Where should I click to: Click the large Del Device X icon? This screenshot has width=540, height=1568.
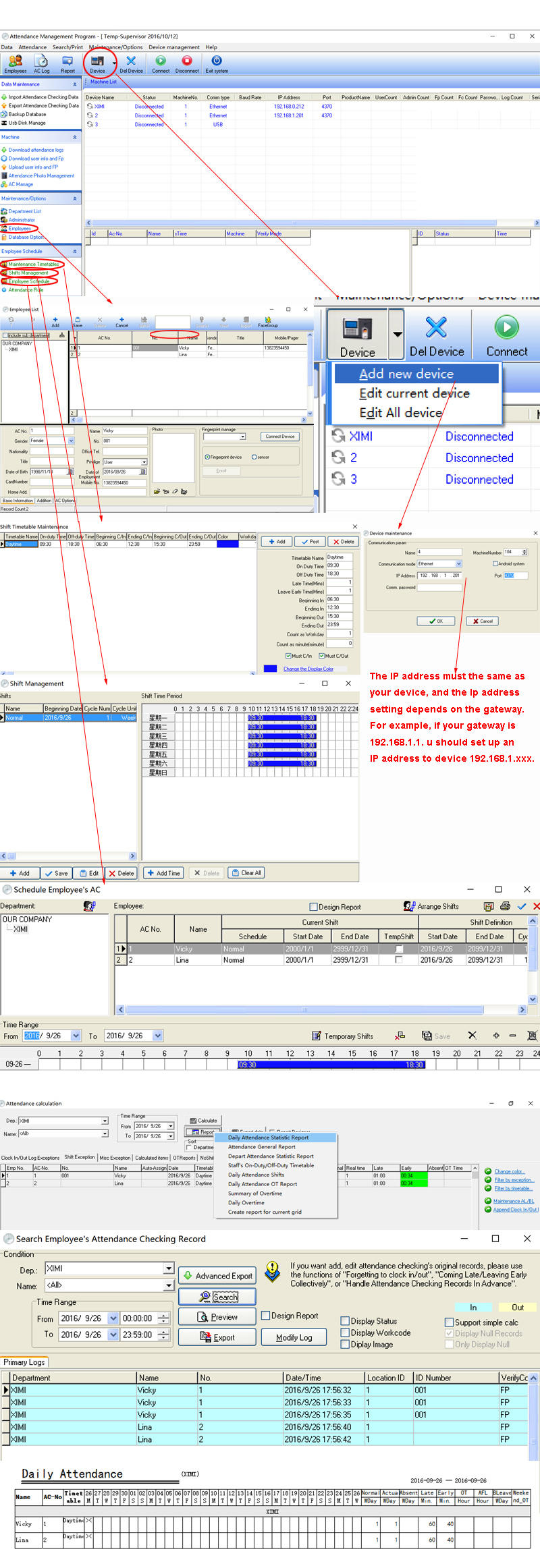(437, 327)
